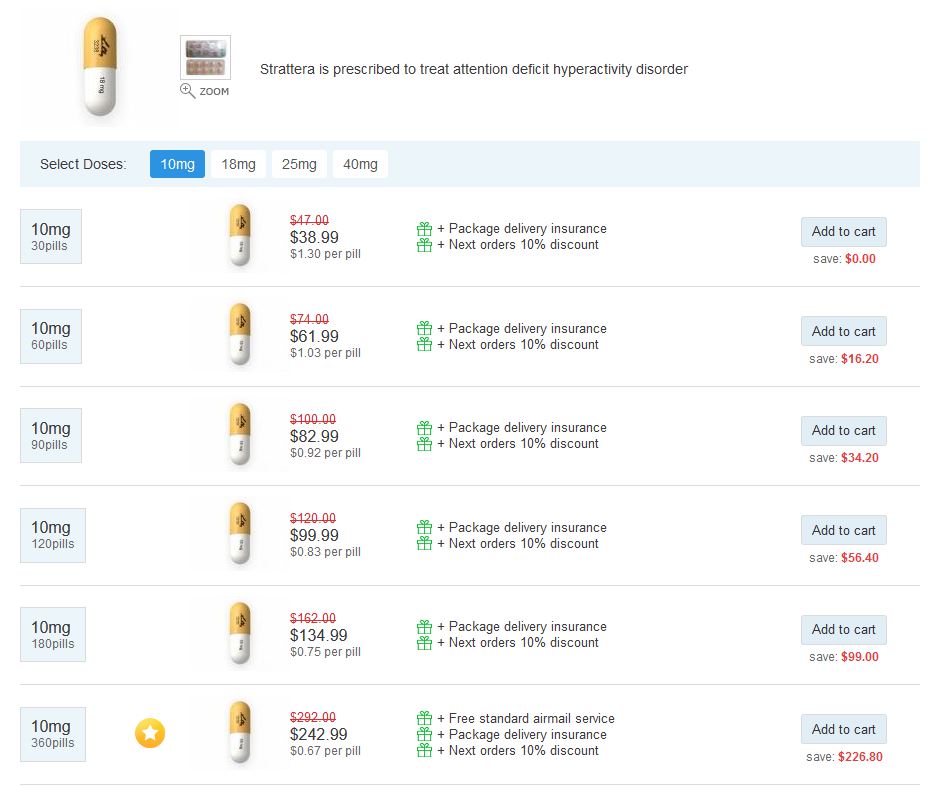Select the 18mg dose tab
The image size is (935, 802).
pyautogui.click(x=239, y=164)
